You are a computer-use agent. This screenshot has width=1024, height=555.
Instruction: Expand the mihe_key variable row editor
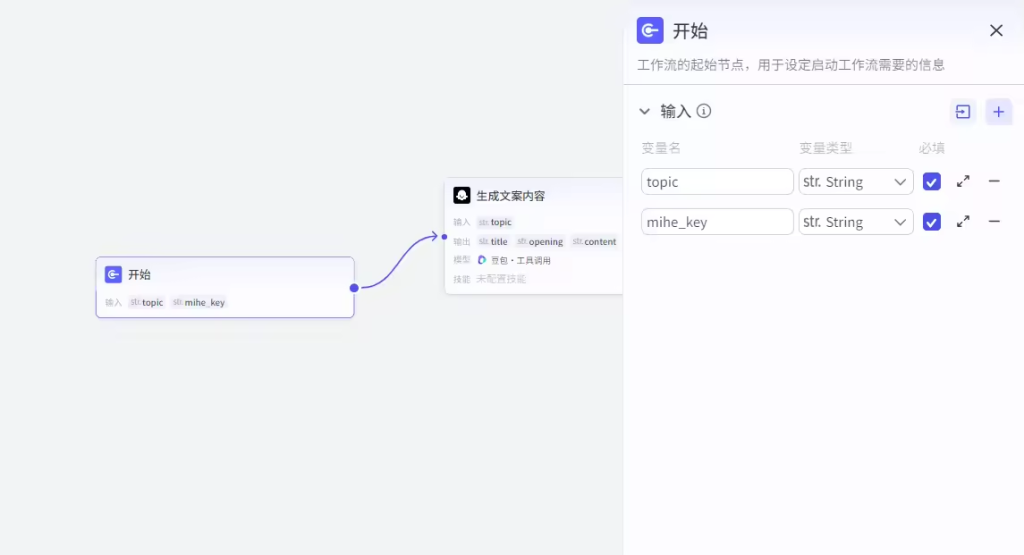coord(963,222)
